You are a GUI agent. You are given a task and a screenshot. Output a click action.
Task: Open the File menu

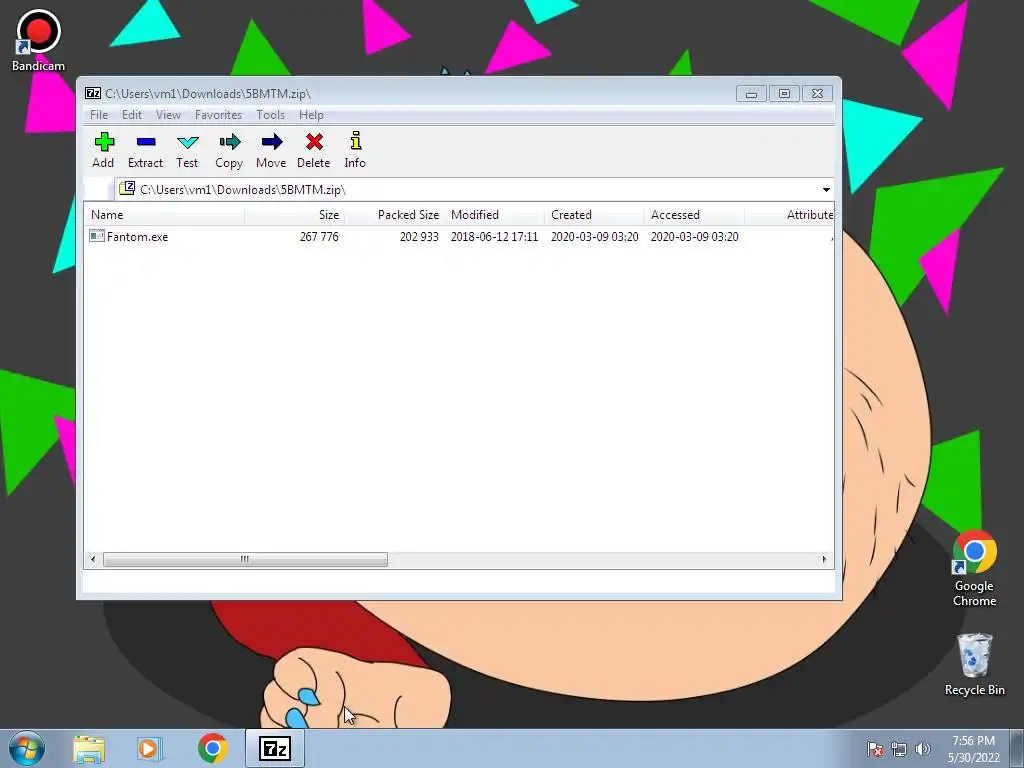click(x=99, y=115)
